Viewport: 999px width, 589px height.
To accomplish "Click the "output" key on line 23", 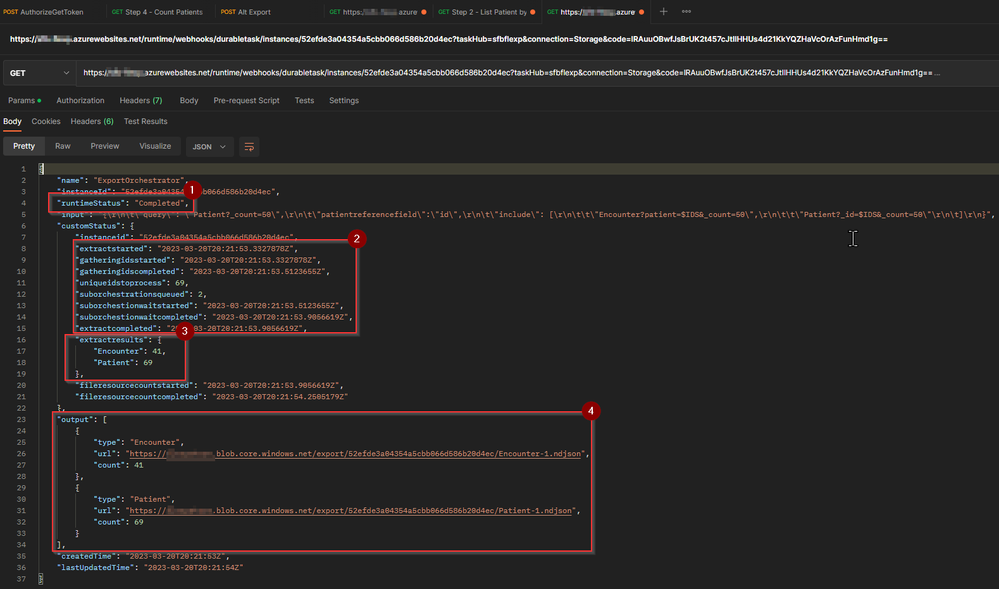I will [75, 419].
